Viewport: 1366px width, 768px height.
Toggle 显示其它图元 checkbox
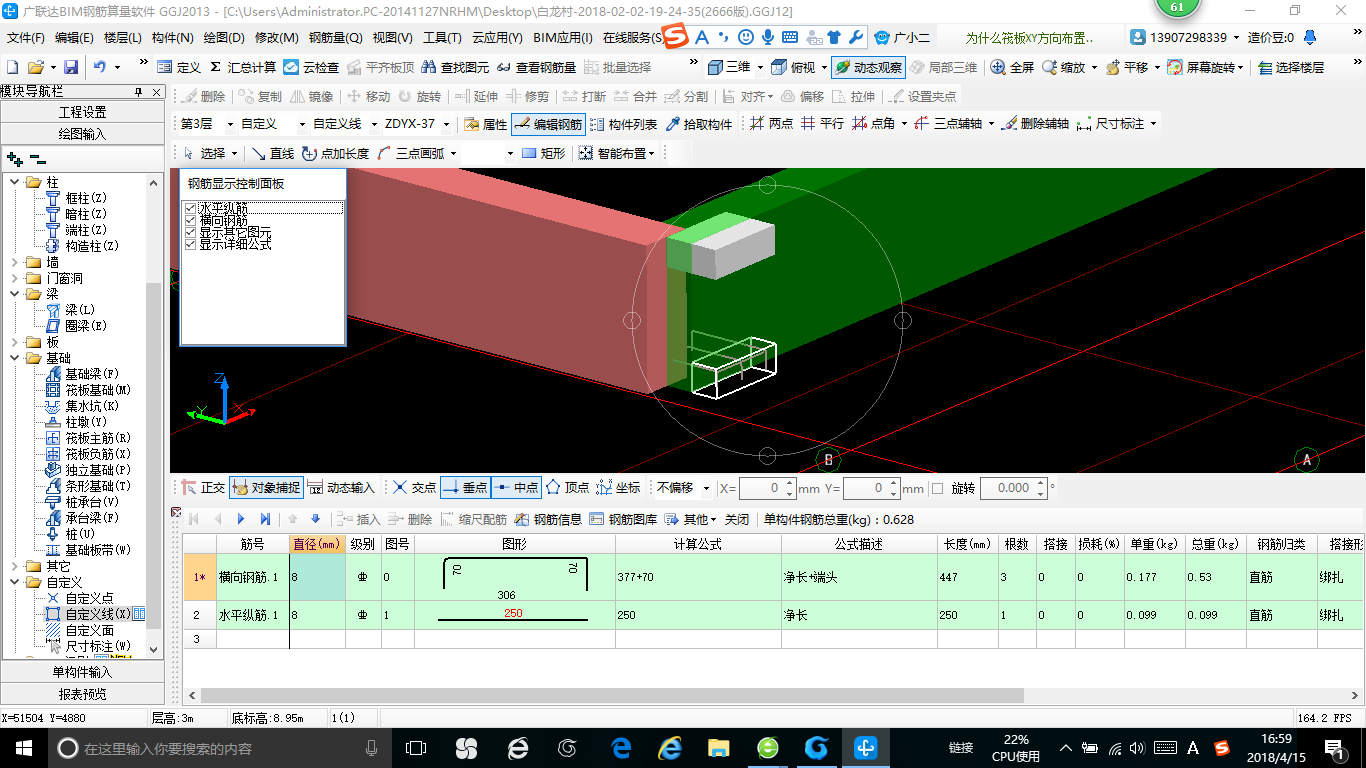[191, 232]
